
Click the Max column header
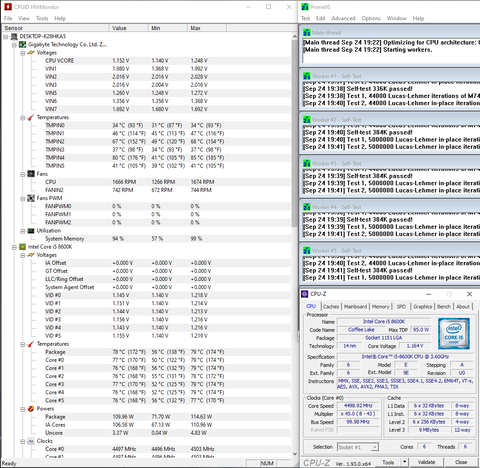[207, 28]
